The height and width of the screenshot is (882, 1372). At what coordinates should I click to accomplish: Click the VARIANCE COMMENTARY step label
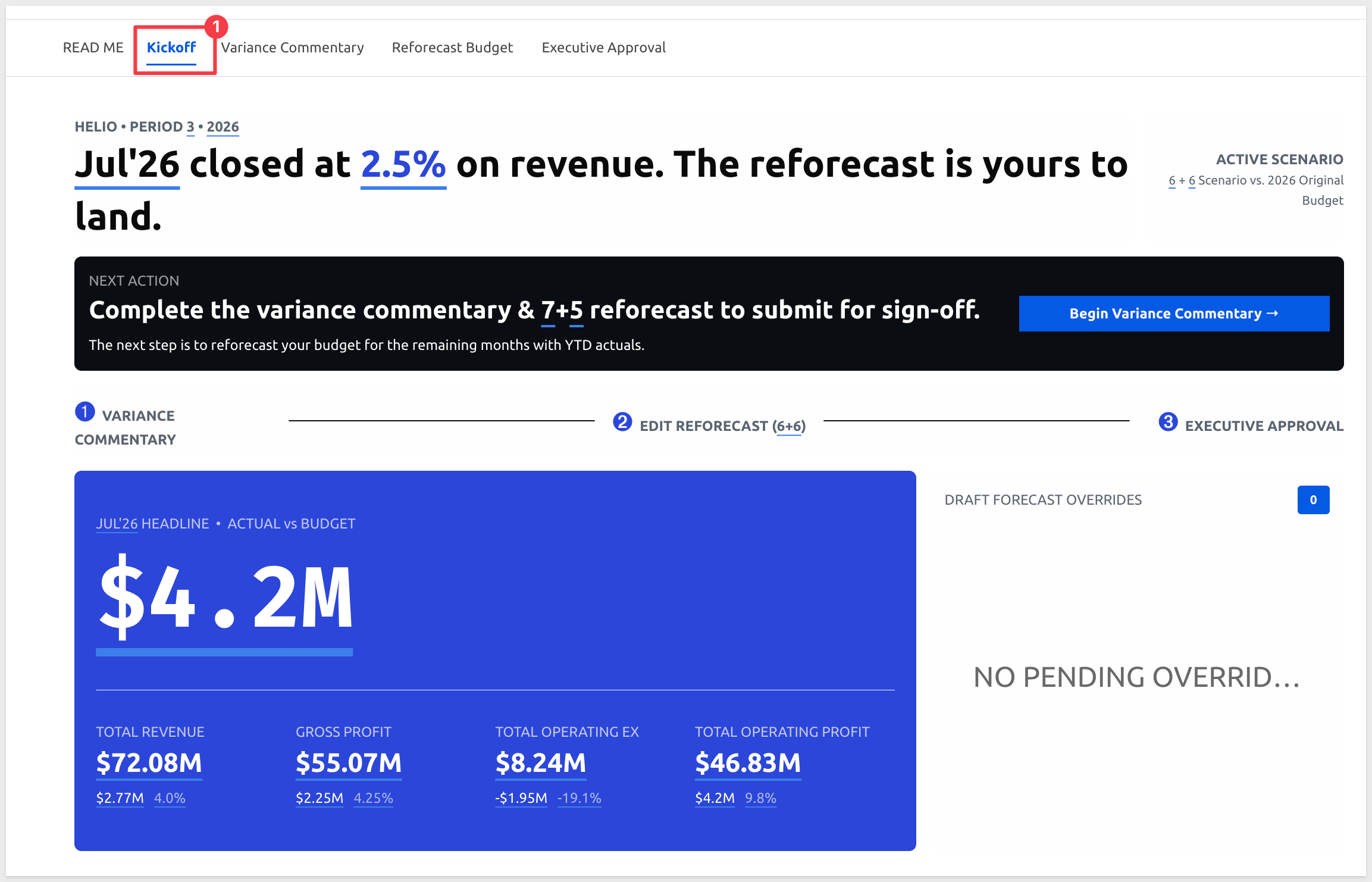(x=126, y=427)
